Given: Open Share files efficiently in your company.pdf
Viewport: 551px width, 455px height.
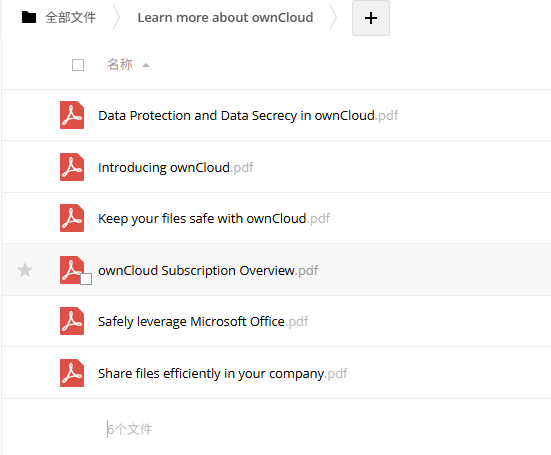Looking at the screenshot, I should 222,373.
